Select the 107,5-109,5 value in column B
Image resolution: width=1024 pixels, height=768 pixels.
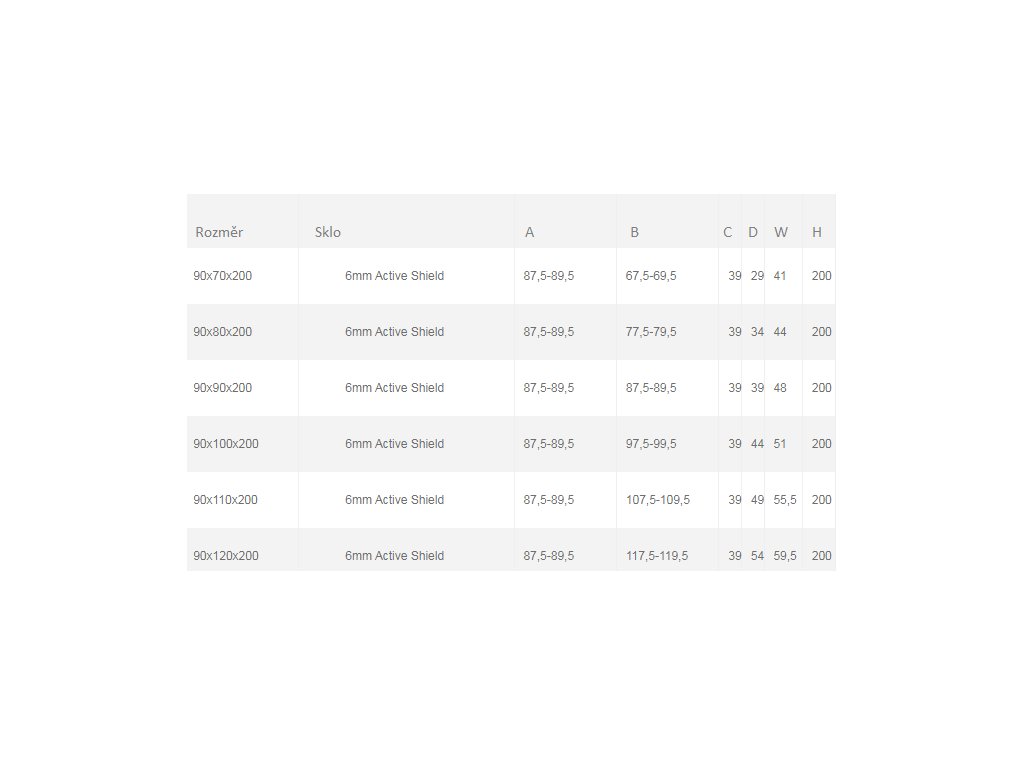tap(658, 500)
